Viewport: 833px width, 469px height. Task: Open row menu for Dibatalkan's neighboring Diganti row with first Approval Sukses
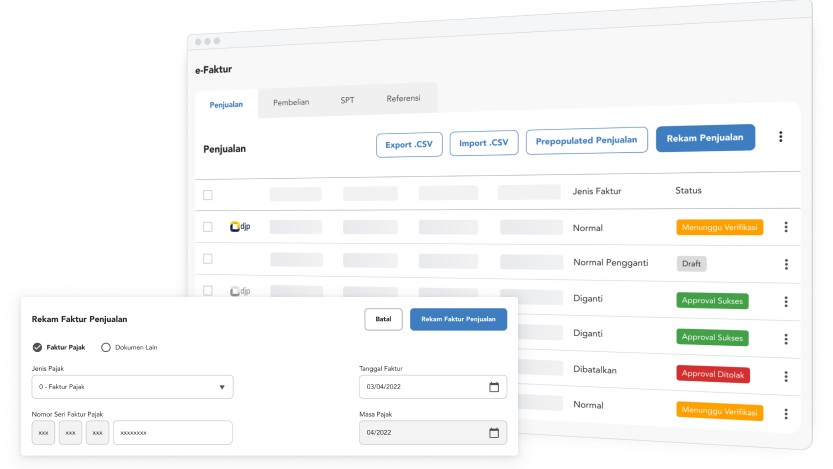[786, 301]
